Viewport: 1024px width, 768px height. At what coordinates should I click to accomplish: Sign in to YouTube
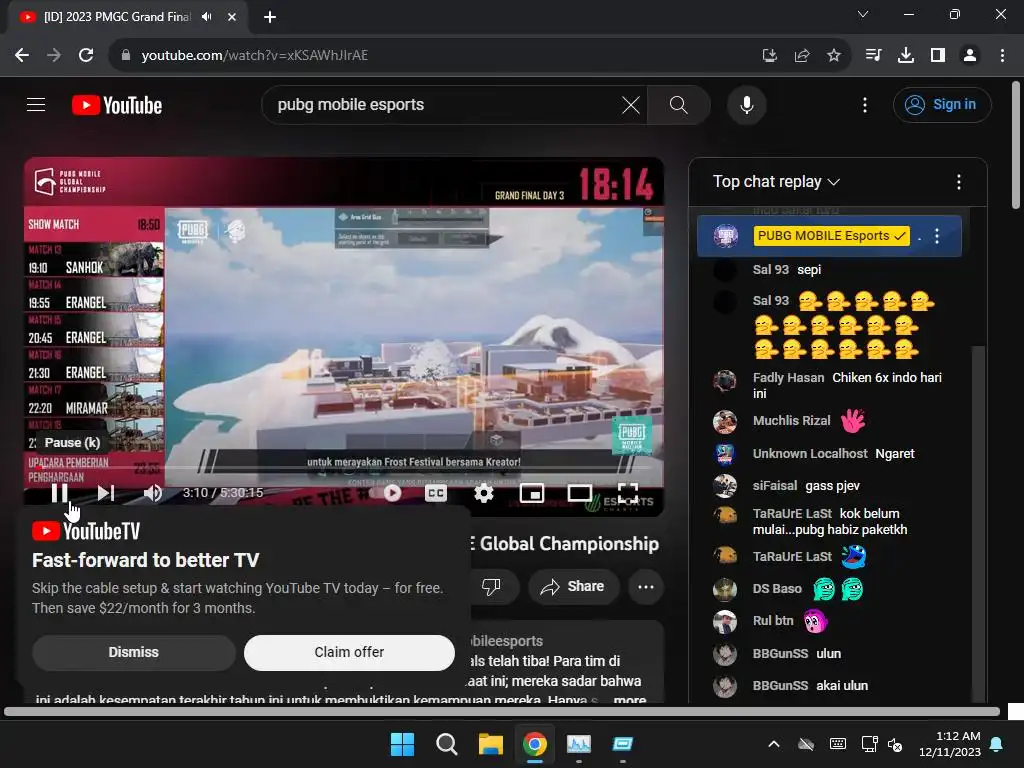942,104
